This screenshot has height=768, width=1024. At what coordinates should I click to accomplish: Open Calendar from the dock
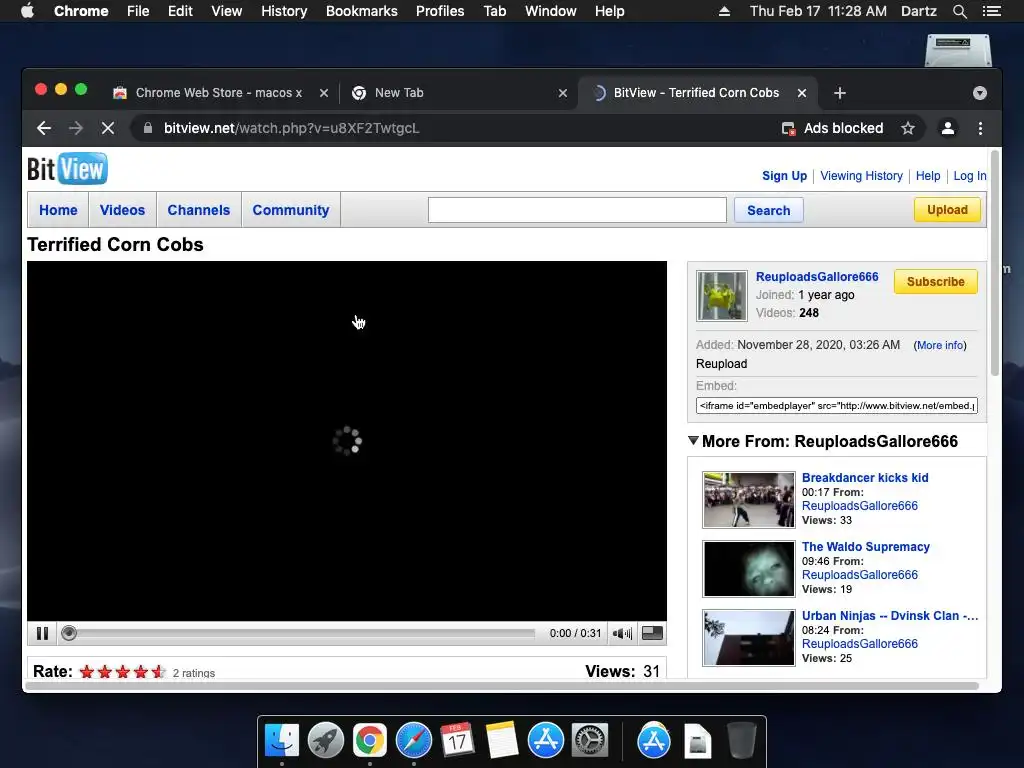pos(457,740)
